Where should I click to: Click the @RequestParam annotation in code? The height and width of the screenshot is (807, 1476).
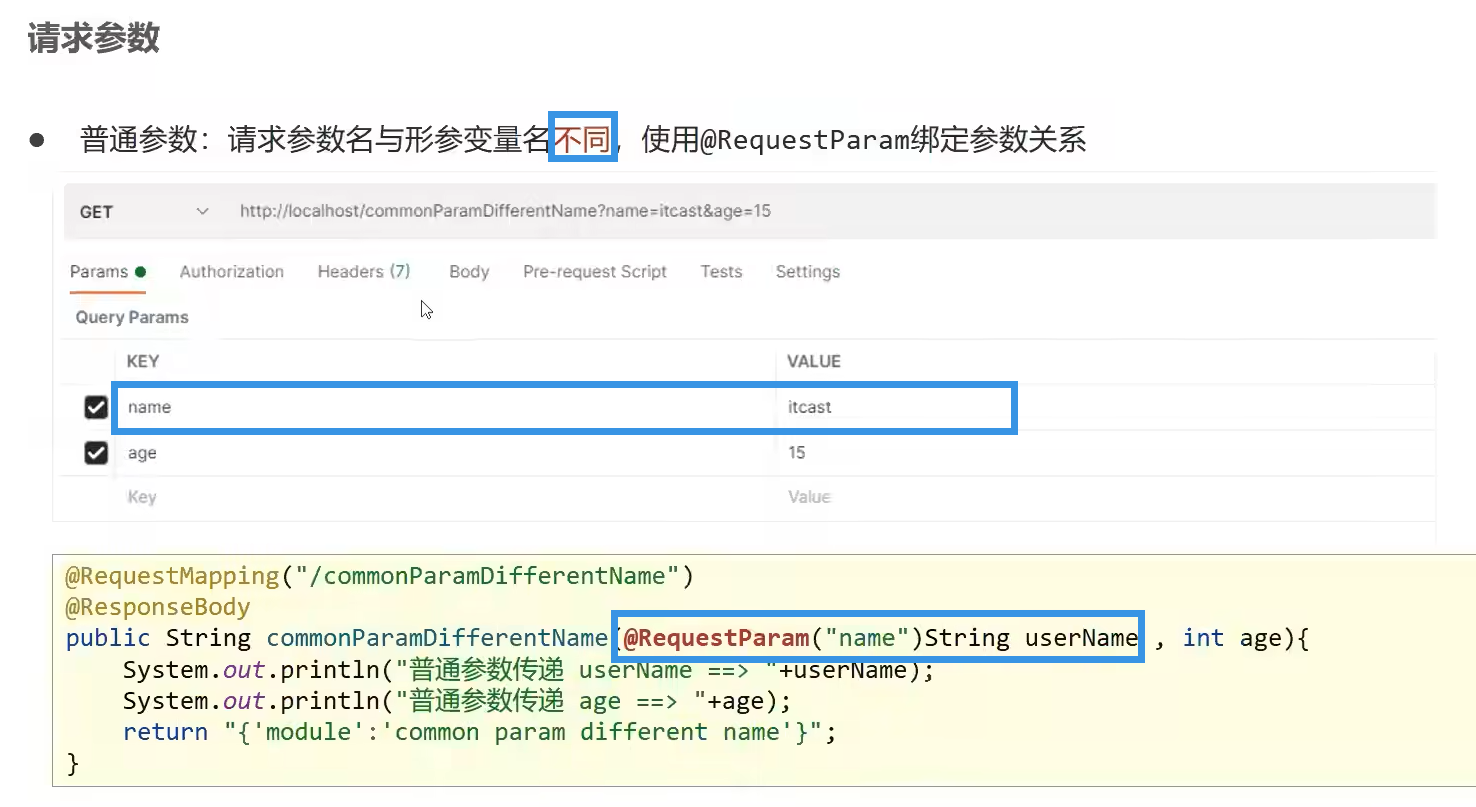pyautogui.click(x=716, y=638)
